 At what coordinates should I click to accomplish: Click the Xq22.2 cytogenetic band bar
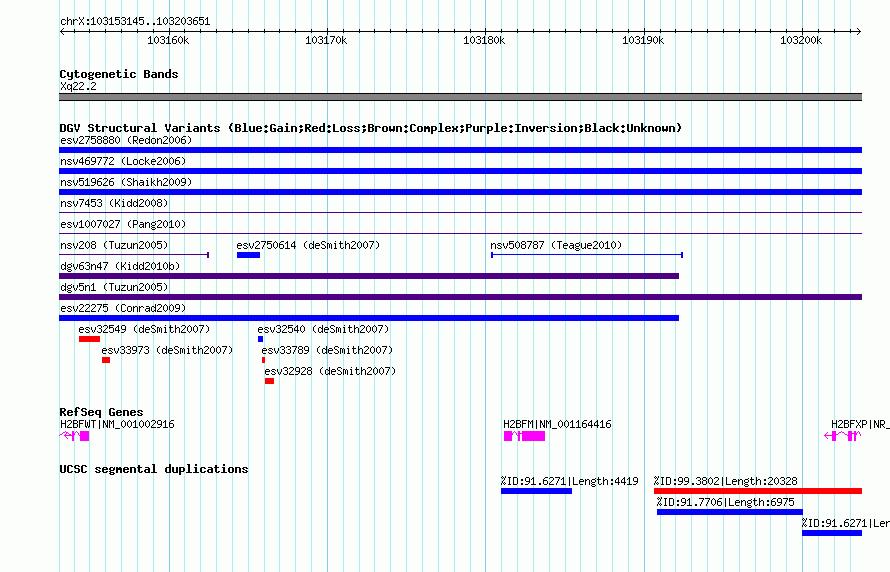pos(460,97)
